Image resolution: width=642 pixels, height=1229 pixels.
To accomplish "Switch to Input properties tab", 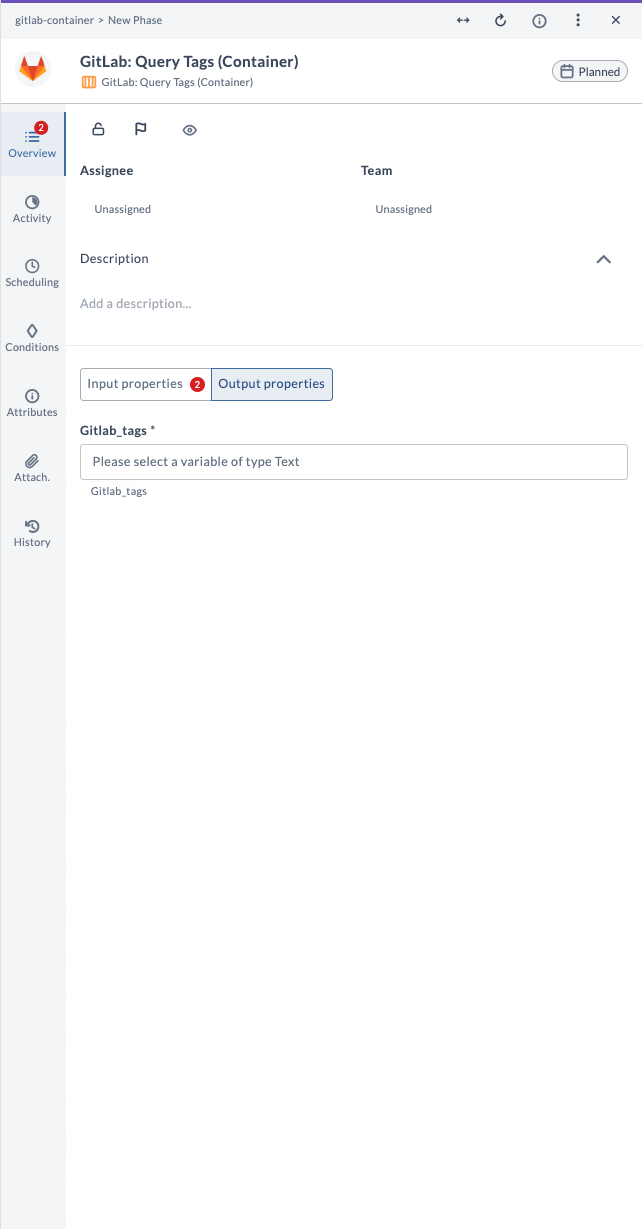I will [x=146, y=384].
